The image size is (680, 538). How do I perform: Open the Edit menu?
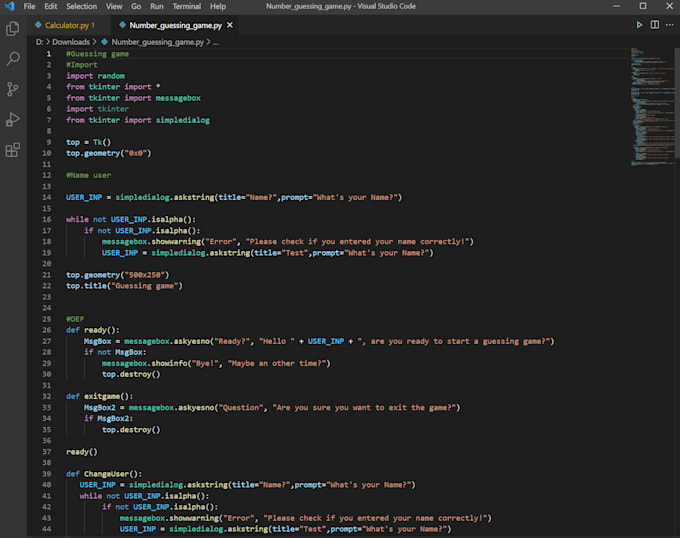[x=51, y=6]
